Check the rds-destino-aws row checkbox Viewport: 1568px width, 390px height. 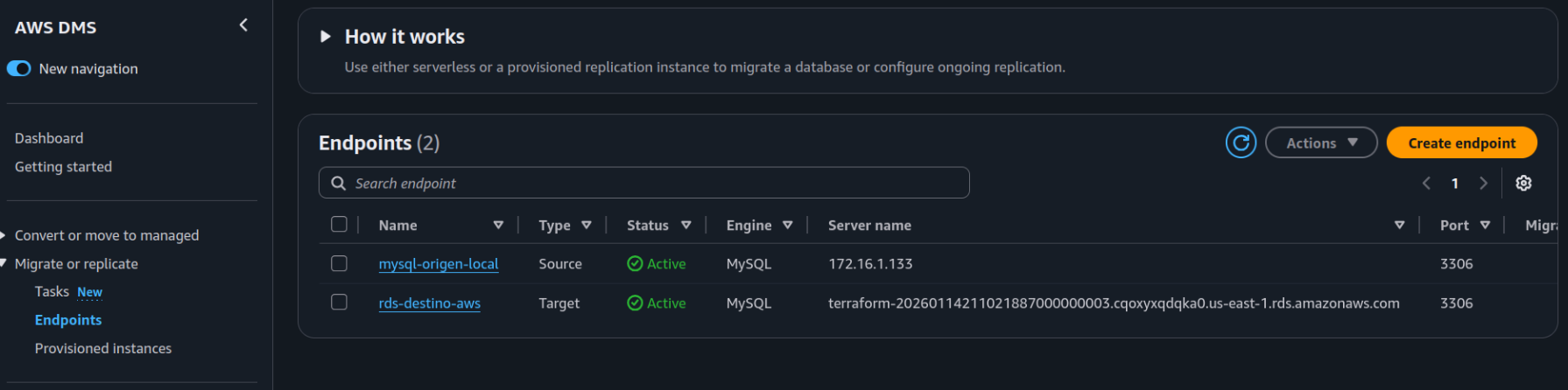pyautogui.click(x=339, y=302)
